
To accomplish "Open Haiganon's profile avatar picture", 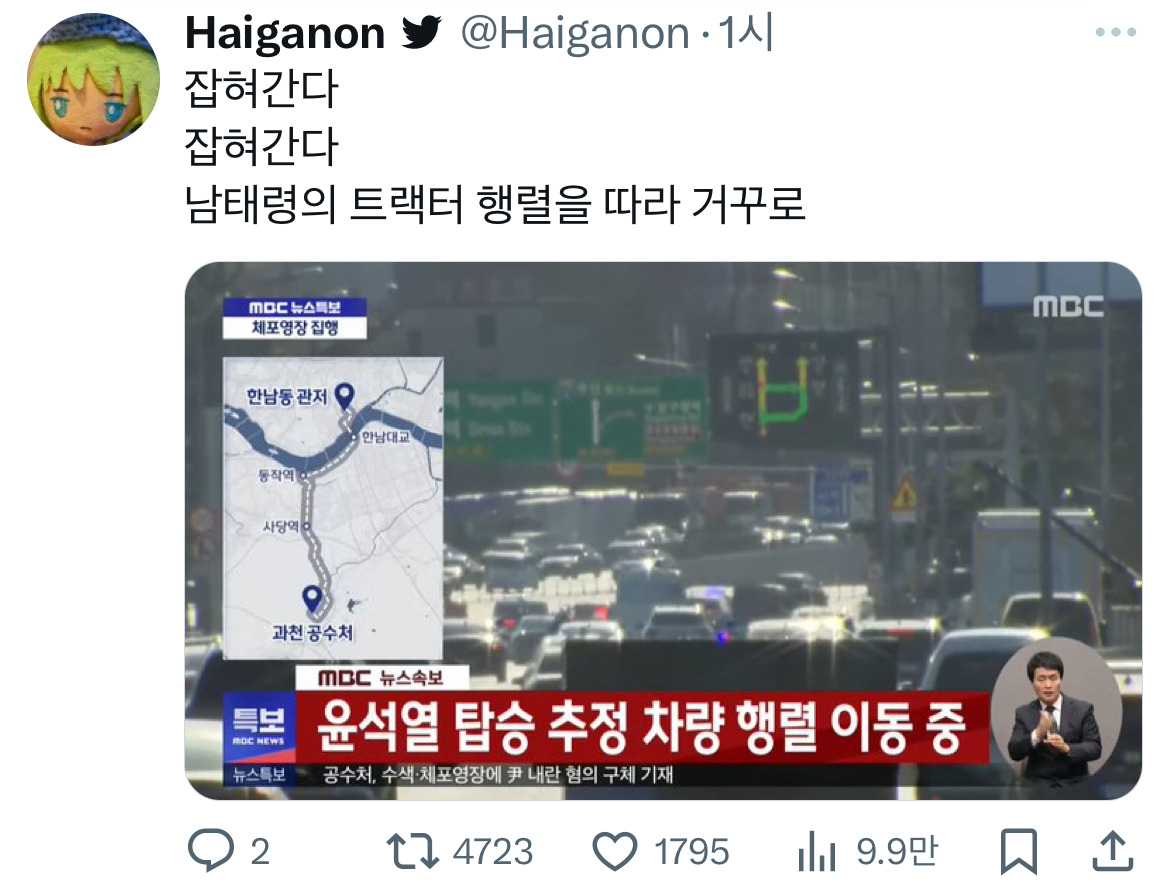I will tap(93, 79).
